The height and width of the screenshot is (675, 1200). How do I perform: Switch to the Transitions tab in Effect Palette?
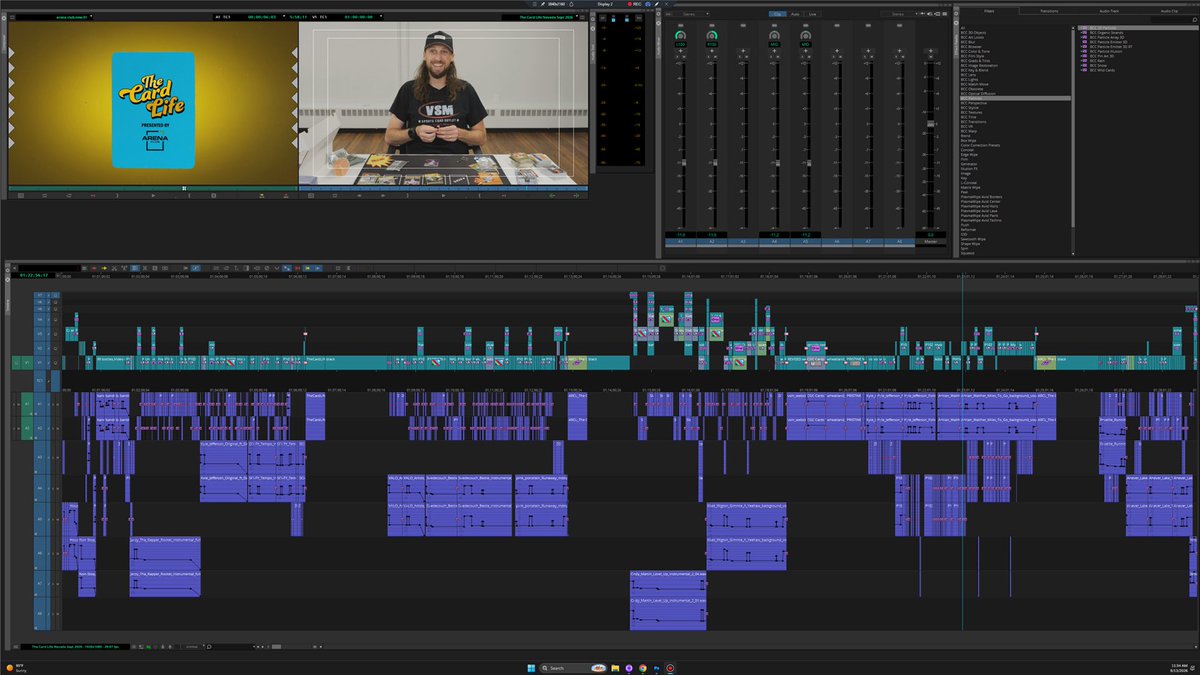click(x=1049, y=10)
